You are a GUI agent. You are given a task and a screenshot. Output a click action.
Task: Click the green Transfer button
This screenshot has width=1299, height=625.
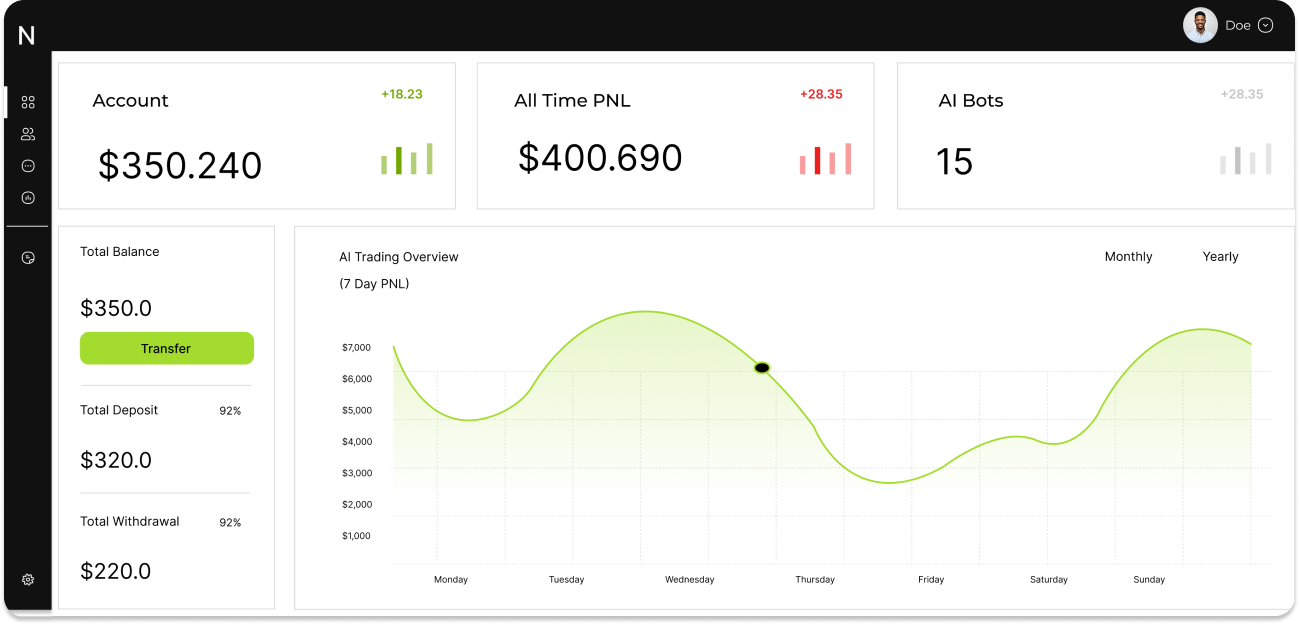coord(167,348)
